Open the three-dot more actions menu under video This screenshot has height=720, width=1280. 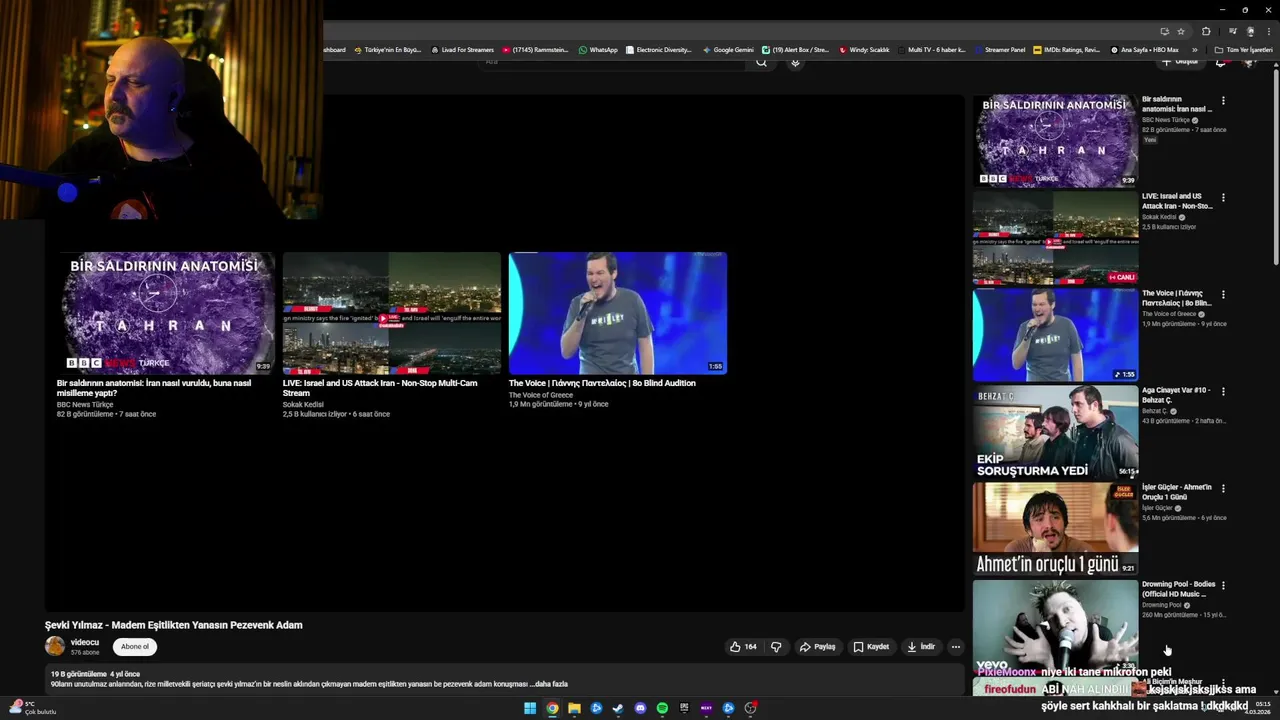(x=955, y=647)
